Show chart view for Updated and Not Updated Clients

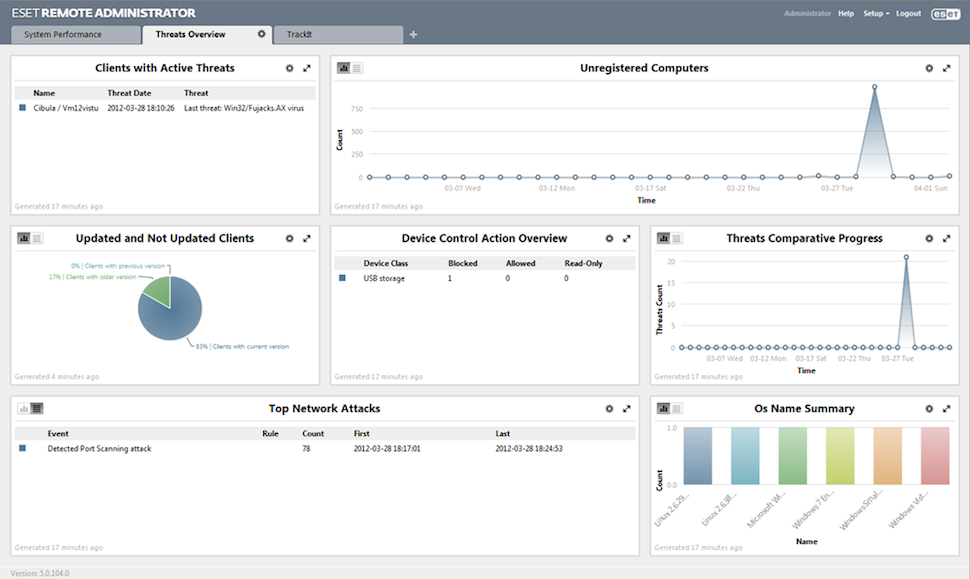click(24, 238)
